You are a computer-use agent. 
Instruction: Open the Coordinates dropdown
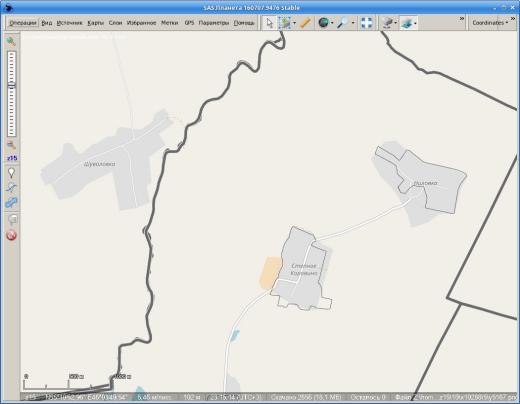point(490,23)
